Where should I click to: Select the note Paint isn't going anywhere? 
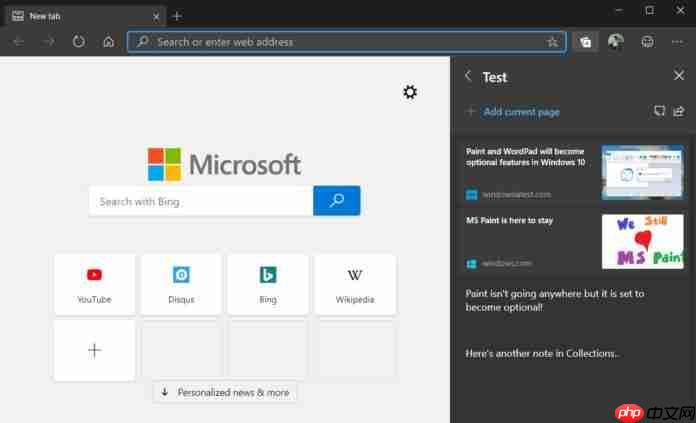click(554, 300)
